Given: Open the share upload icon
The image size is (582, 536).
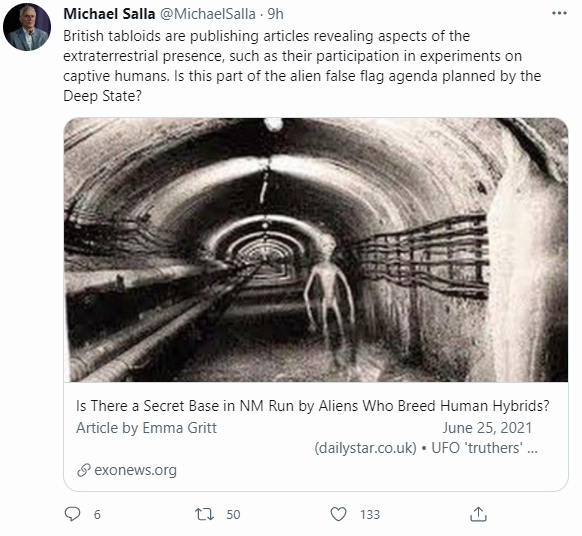Looking at the screenshot, I should tap(478, 514).
